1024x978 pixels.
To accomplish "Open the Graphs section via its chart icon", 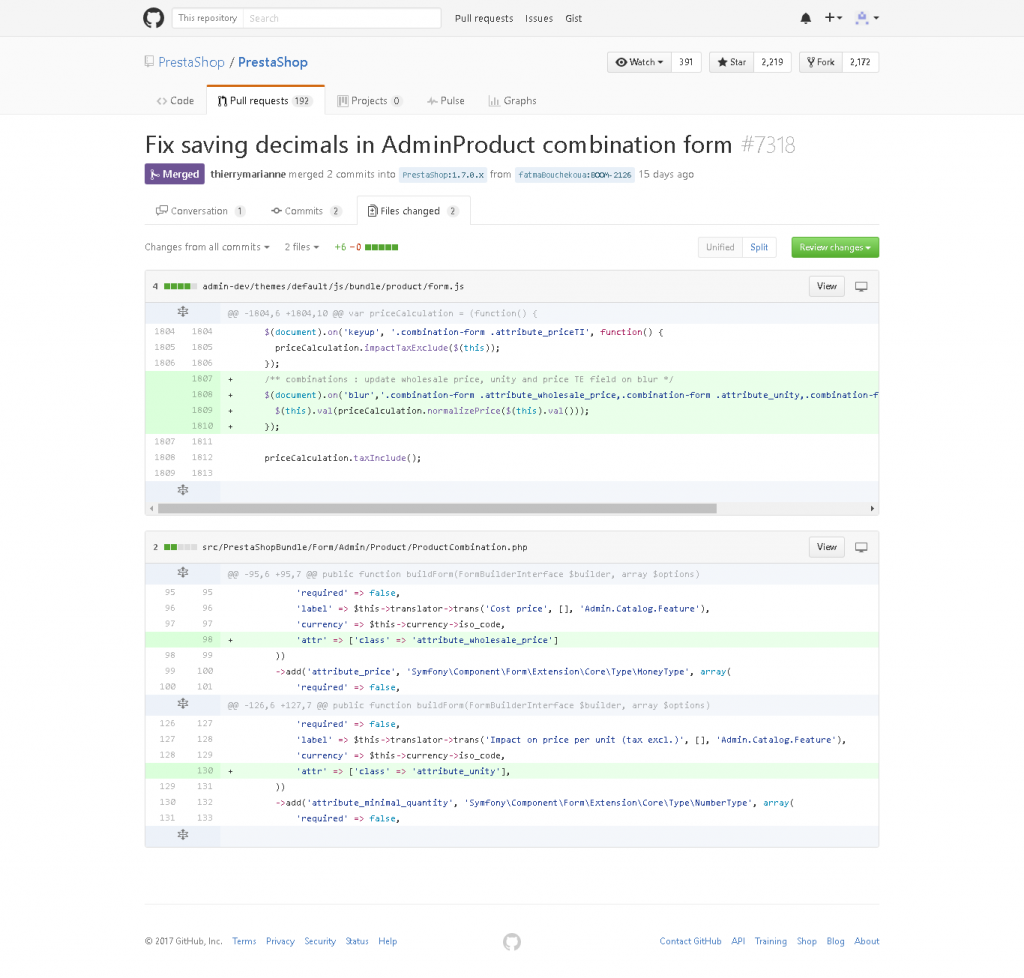I will pyautogui.click(x=491, y=100).
